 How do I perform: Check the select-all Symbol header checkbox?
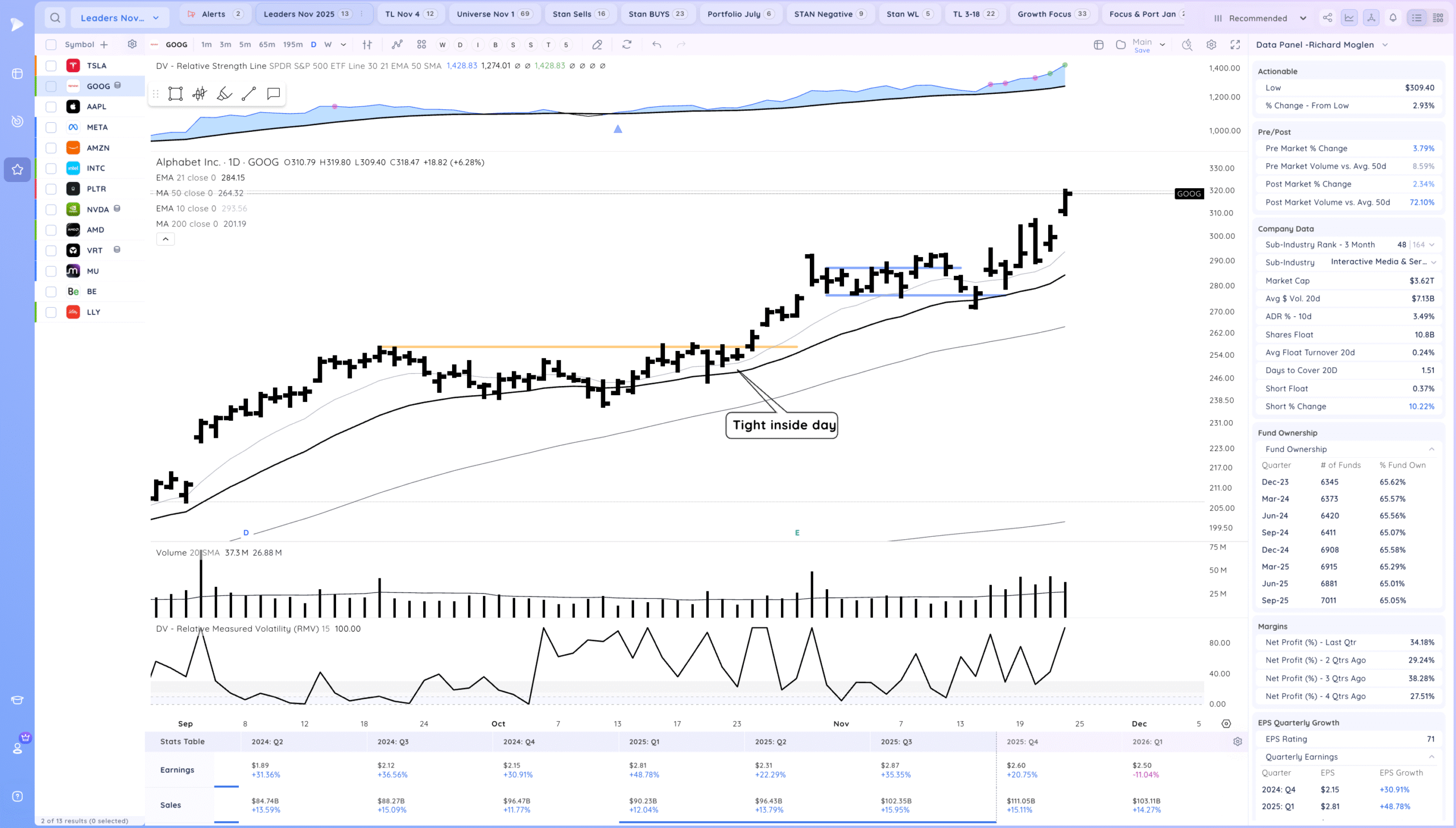click(51, 45)
